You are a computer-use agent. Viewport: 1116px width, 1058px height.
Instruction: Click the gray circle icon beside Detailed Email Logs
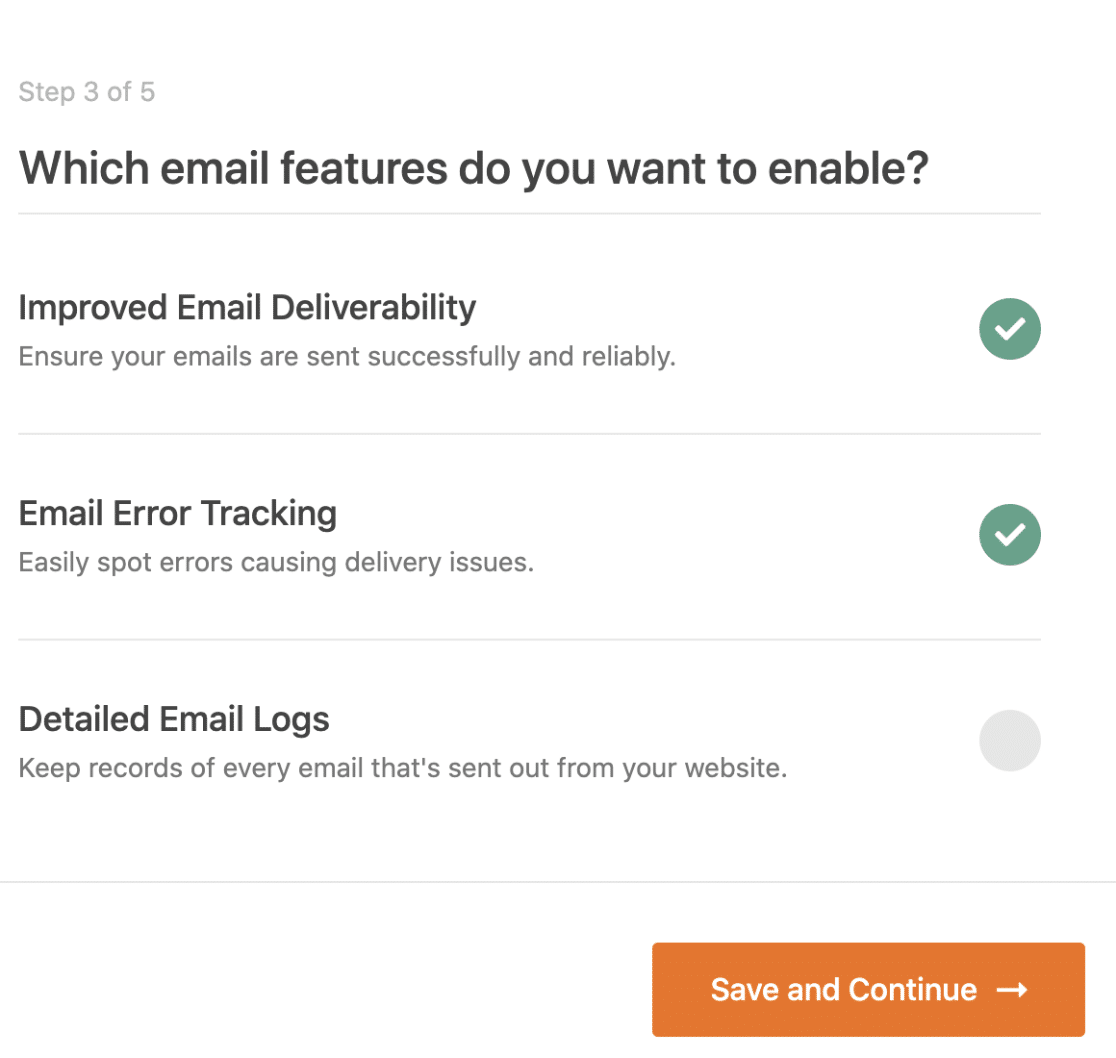pos(1009,741)
